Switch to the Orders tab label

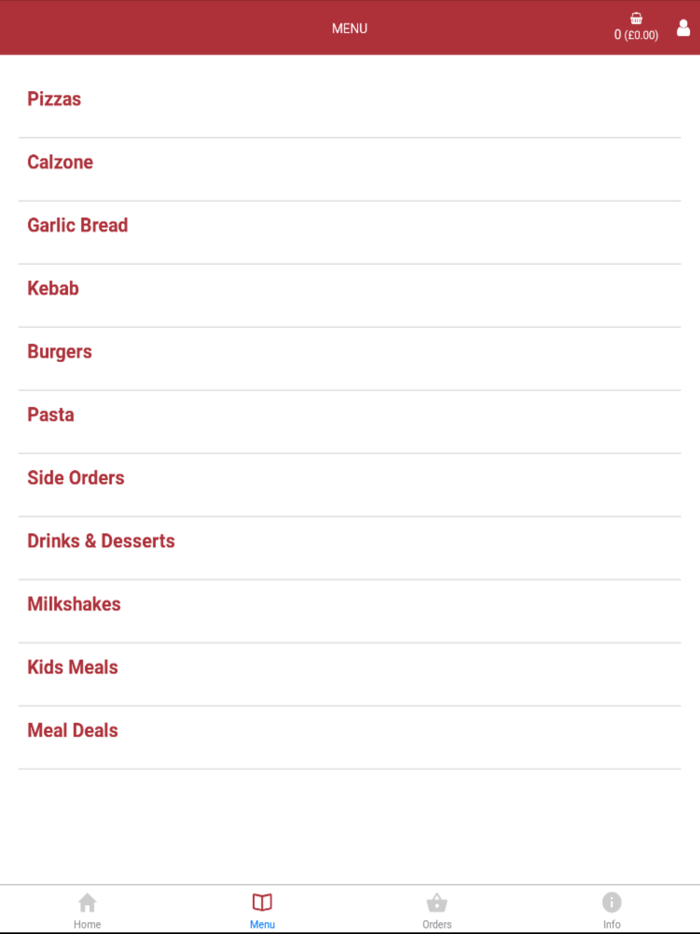(437, 924)
